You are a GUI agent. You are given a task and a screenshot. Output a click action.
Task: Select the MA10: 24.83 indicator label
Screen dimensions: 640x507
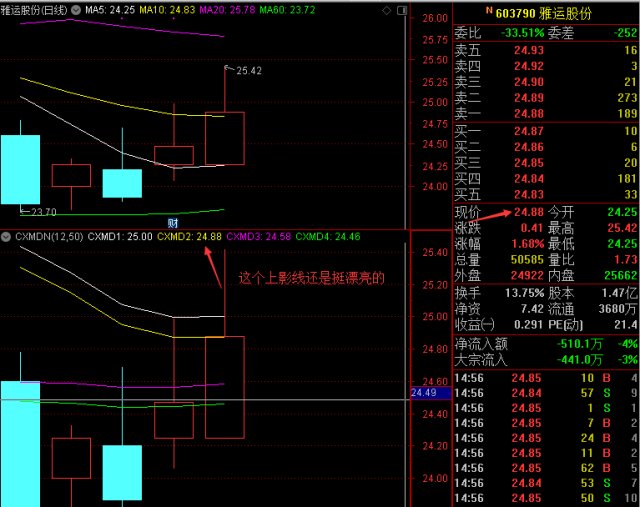(x=167, y=10)
